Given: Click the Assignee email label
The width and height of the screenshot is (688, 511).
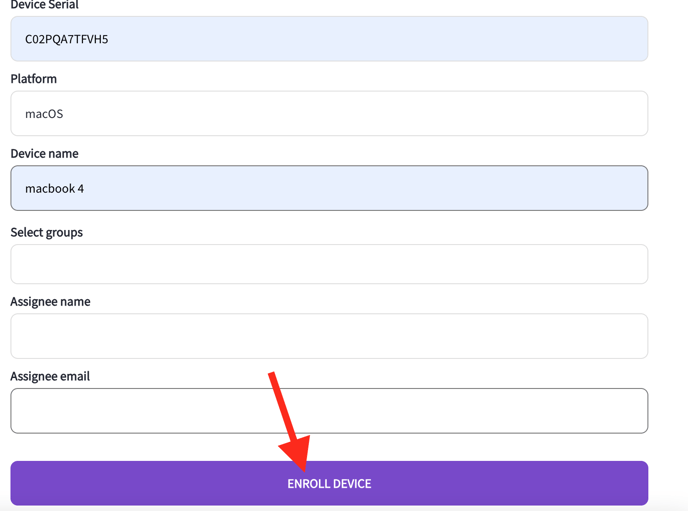Looking at the screenshot, I should [x=50, y=376].
